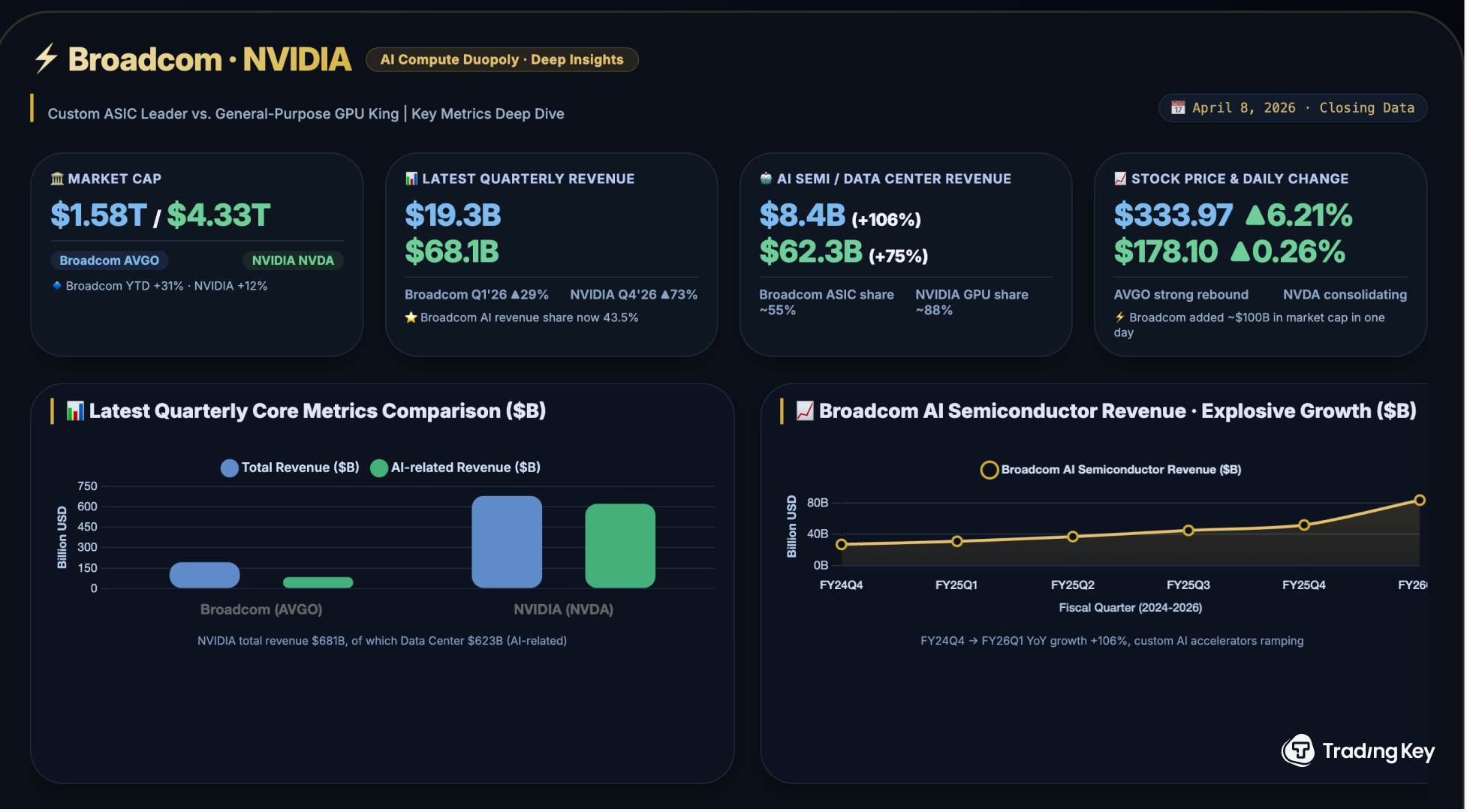
Task: Toggle the AI-related Revenue ($B) legend item
Action: tap(455, 468)
